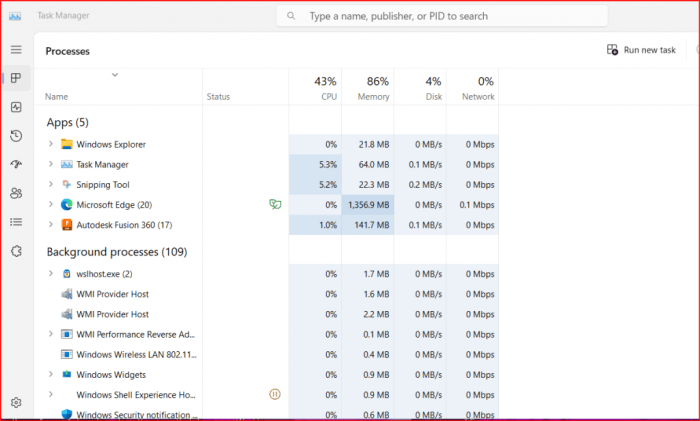This screenshot has height=421, width=700.
Task: Open the hamburger navigation menu
Action: point(16,49)
